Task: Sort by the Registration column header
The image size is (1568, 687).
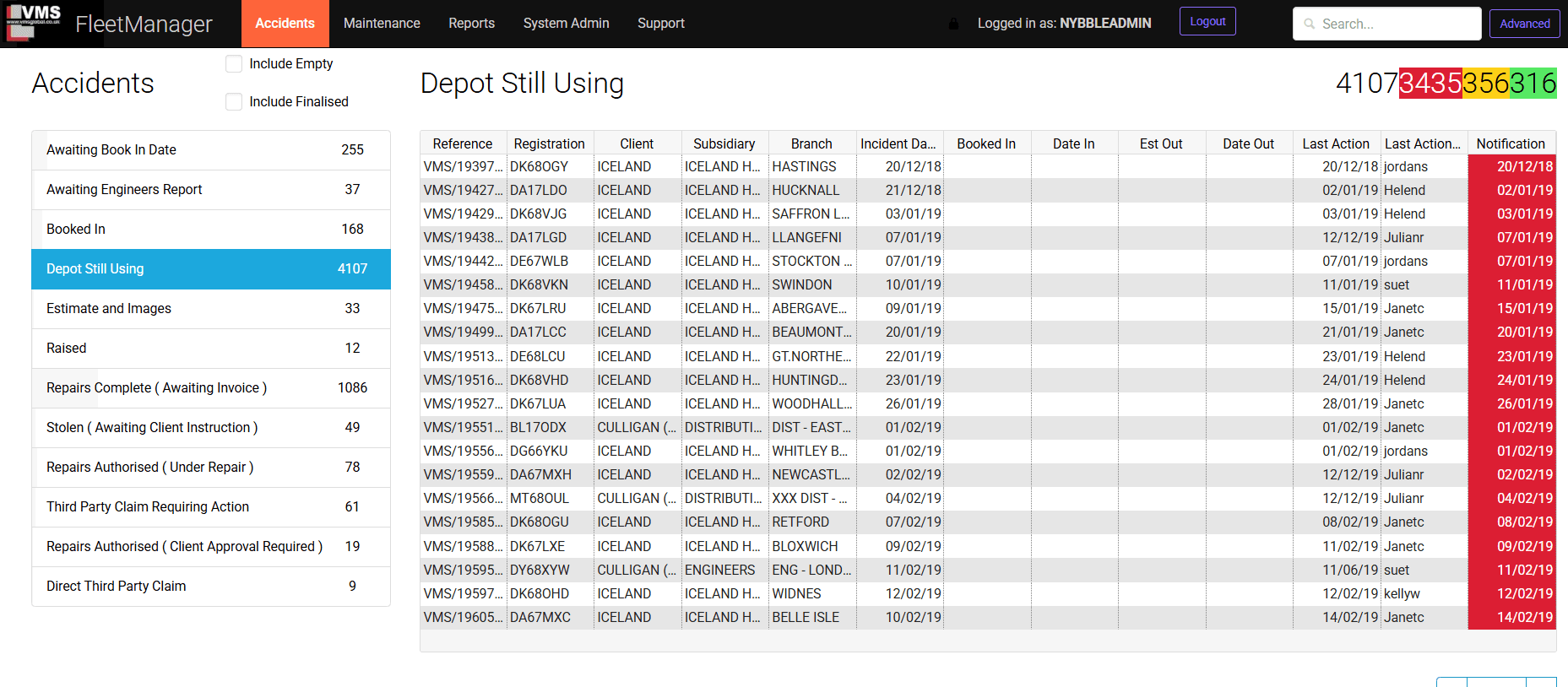Action: coord(550,143)
